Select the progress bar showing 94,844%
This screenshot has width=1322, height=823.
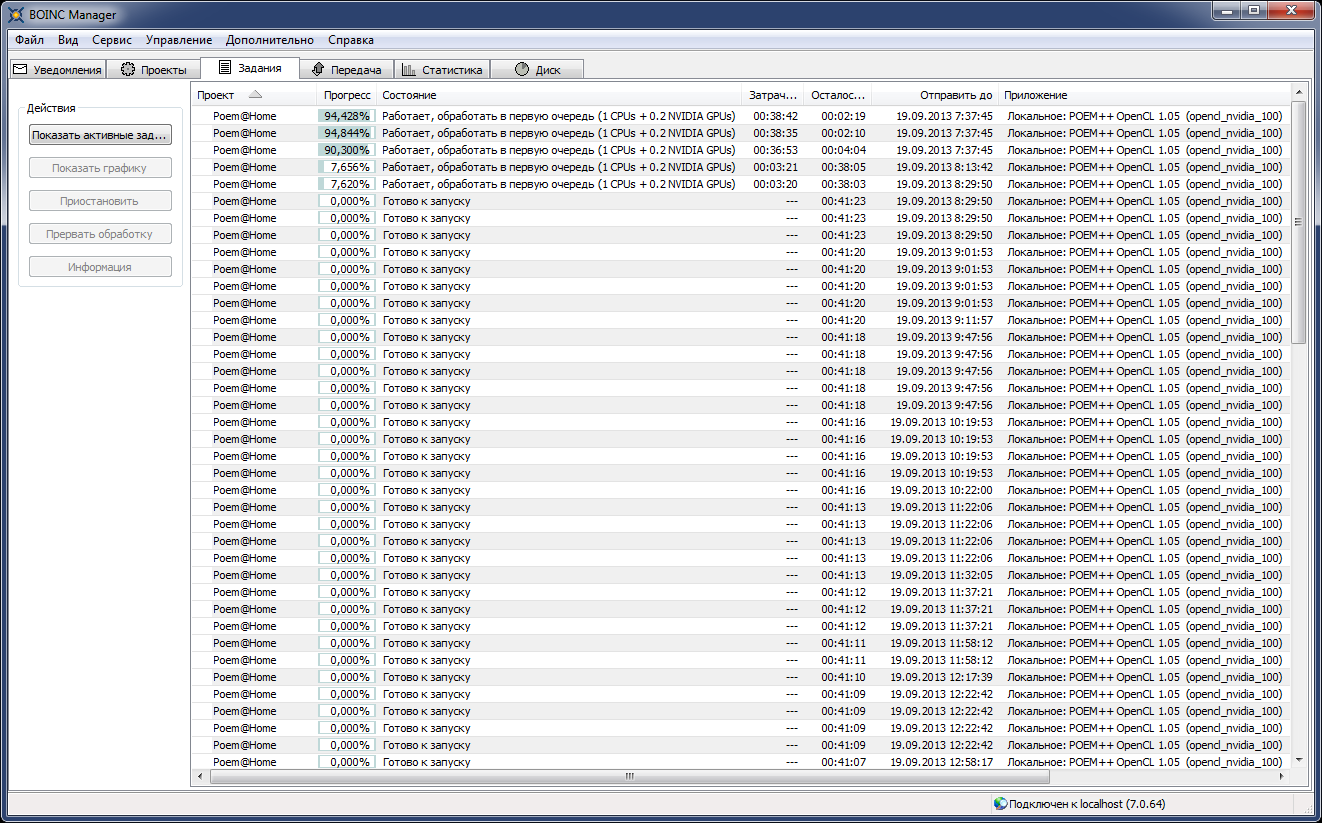(x=346, y=133)
